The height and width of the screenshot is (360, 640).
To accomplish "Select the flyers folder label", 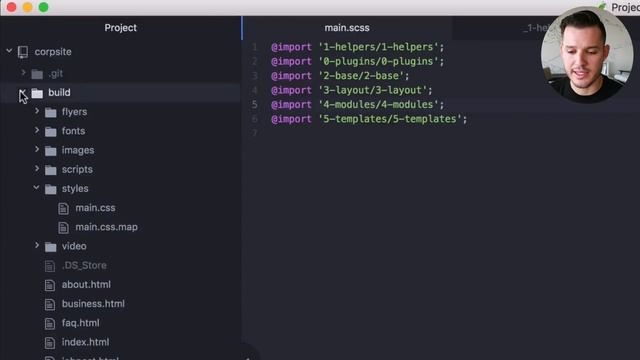I will [x=74, y=112].
